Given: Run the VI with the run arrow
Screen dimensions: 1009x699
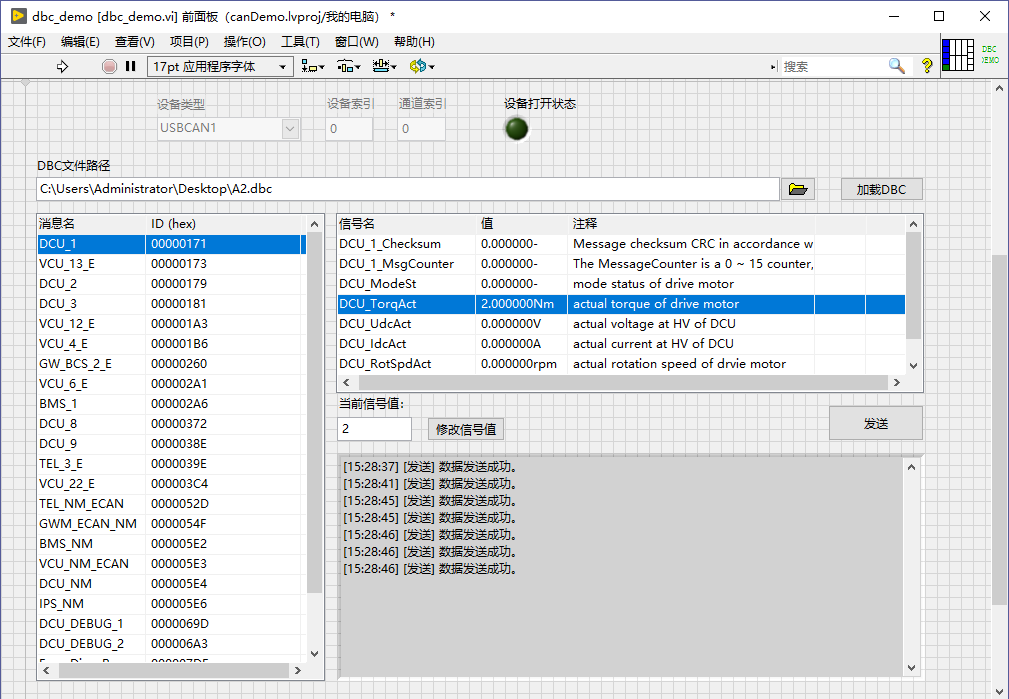Looking at the screenshot, I should 62,66.
